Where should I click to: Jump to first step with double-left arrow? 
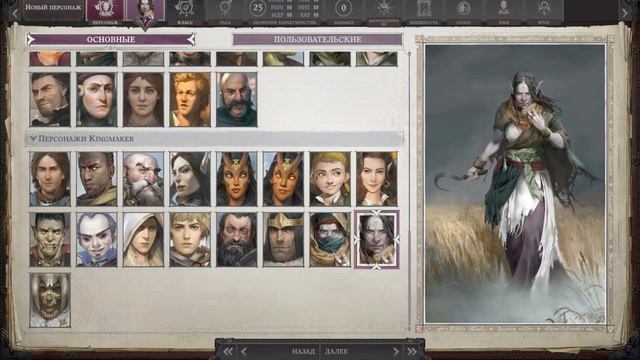pyautogui.click(x=228, y=351)
